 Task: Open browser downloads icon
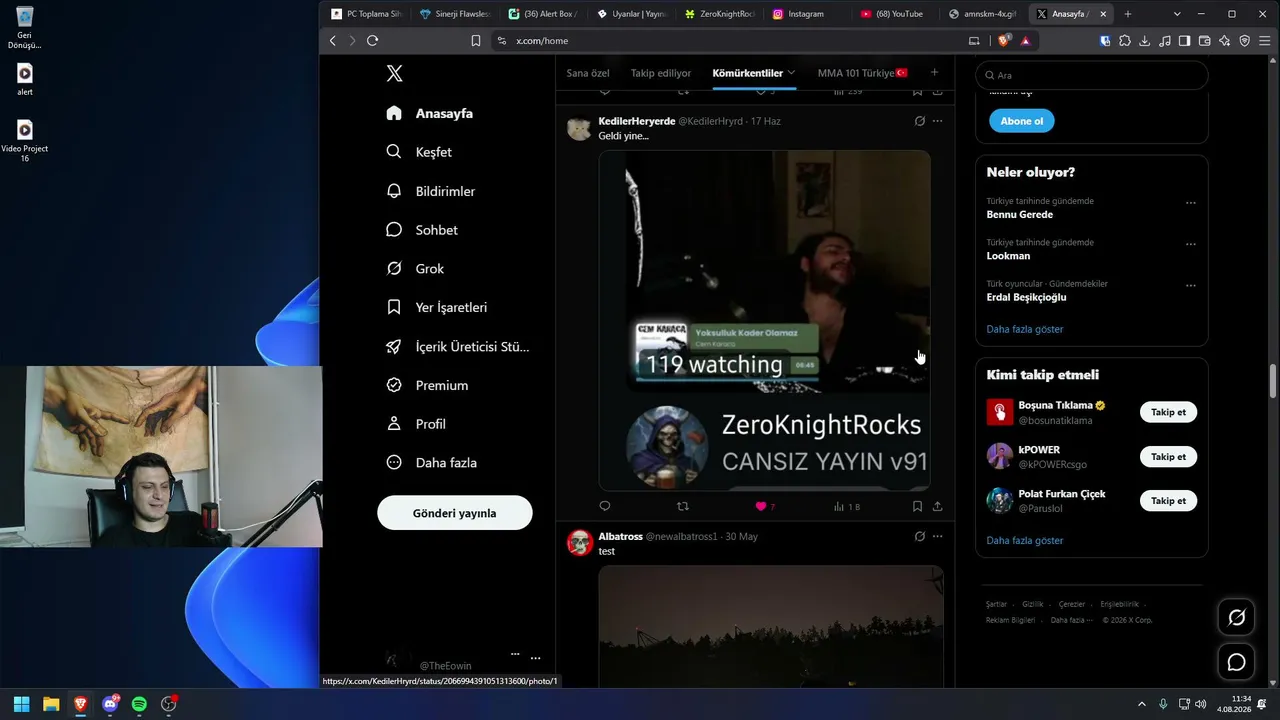tap(1145, 41)
